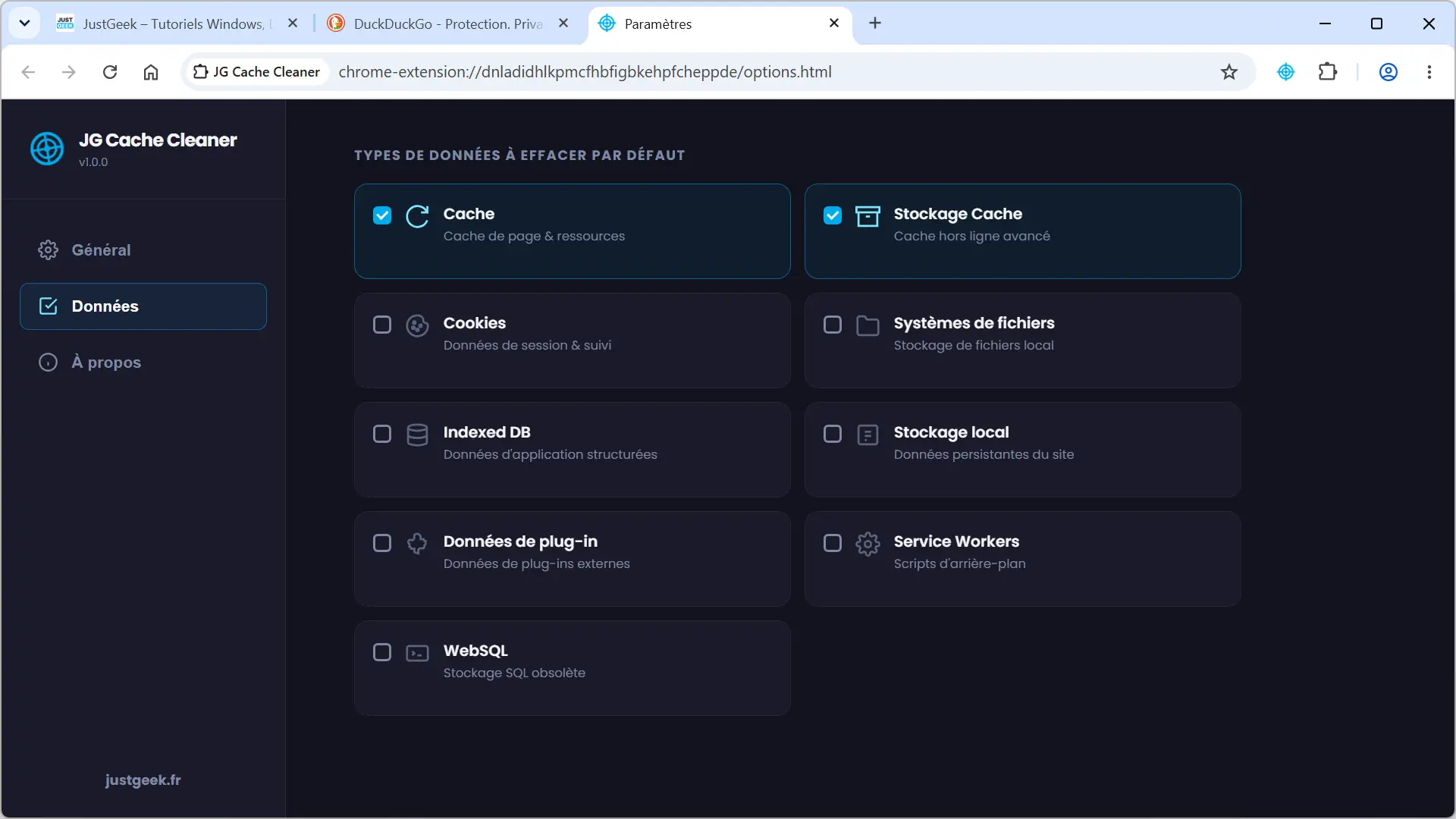The height and width of the screenshot is (819, 1456).
Task: Bookmark this page with the star icon
Action: coord(1229,72)
